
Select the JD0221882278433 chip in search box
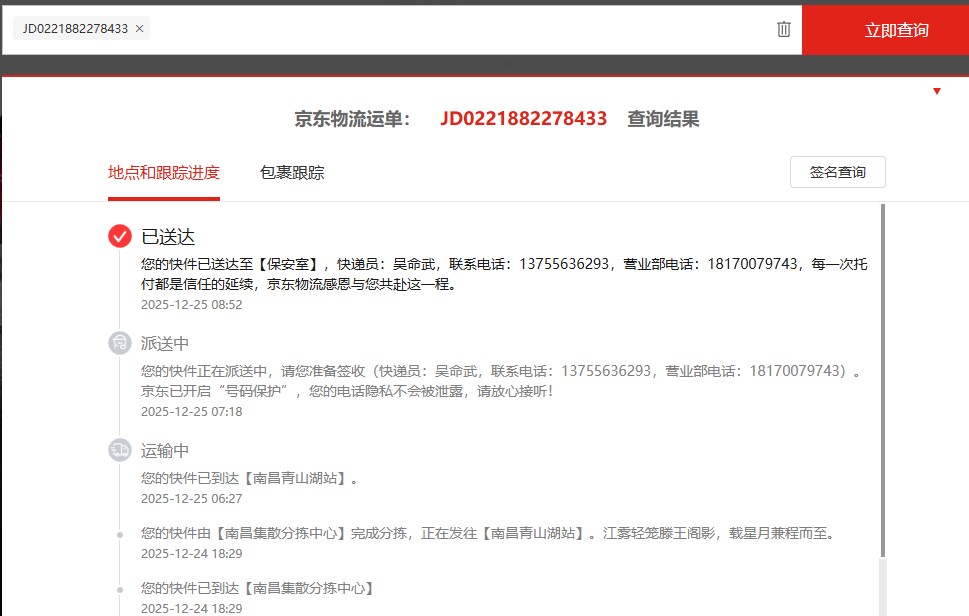point(75,29)
